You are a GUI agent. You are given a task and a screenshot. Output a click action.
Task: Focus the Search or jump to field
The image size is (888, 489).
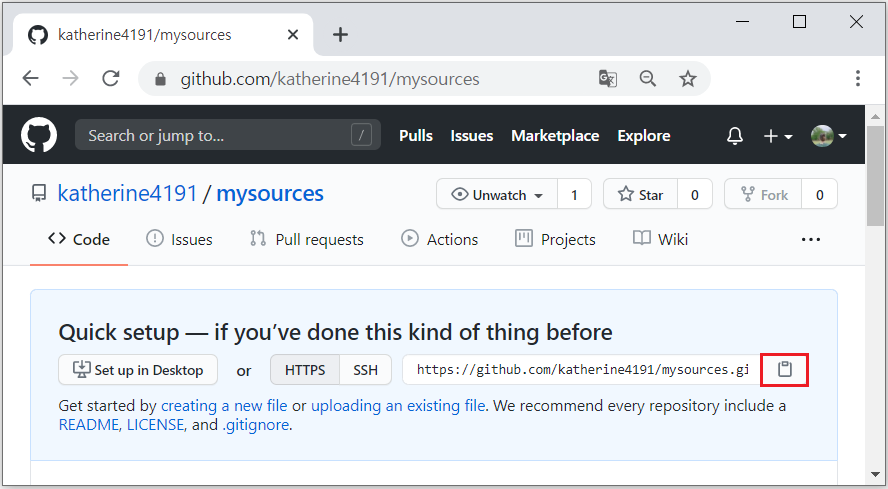click(x=228, y=135)
